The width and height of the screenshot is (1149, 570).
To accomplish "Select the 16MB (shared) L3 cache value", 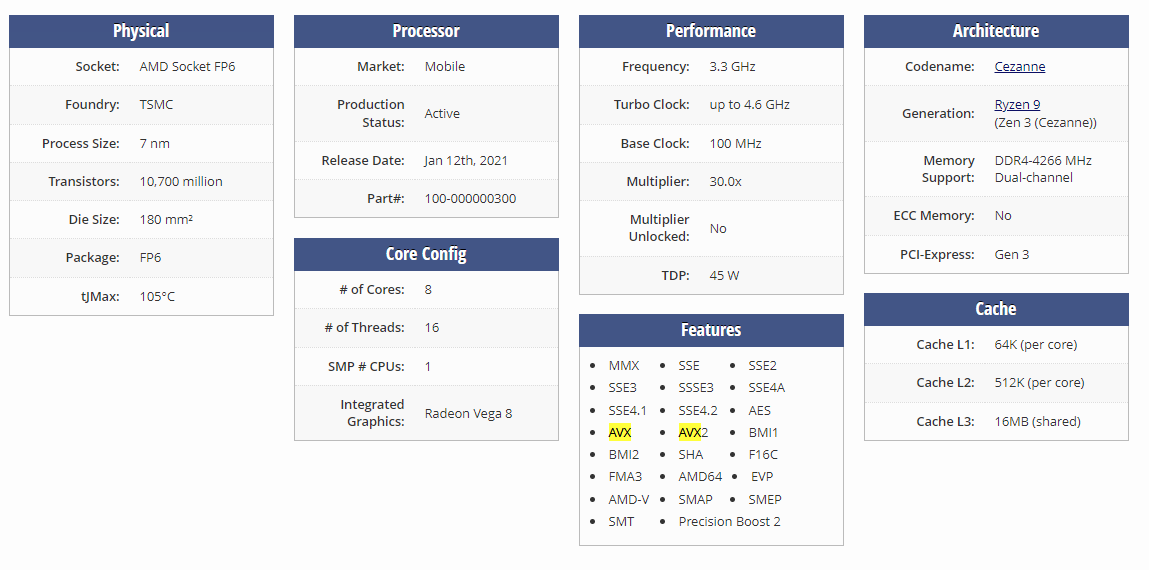I will pos(1037,422).
